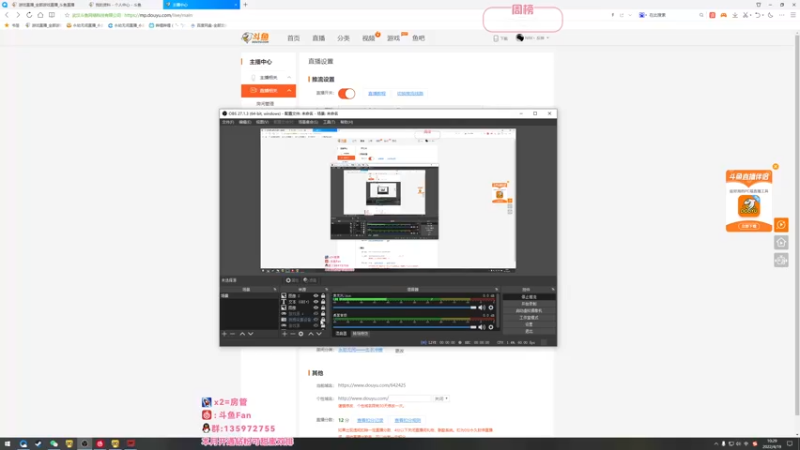The width and height of the screenshot is (800, 450).
Task: Click 启动虚拟摄像机 in OBS Controls
Action: coord(529,311)
